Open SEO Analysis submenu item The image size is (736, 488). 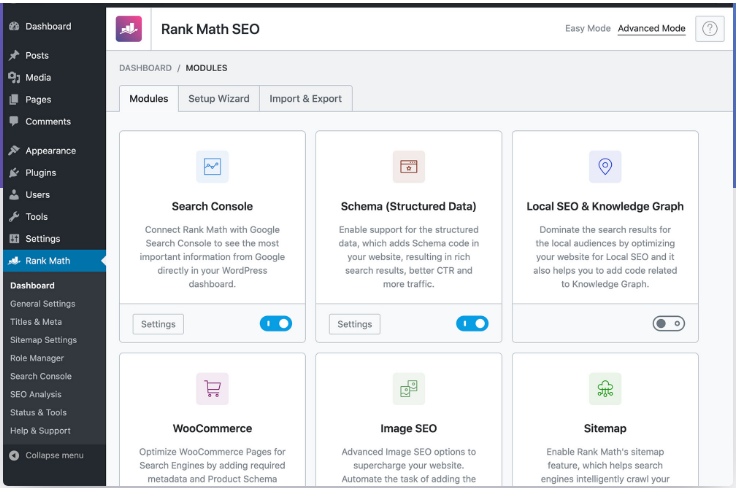(36, 394)
